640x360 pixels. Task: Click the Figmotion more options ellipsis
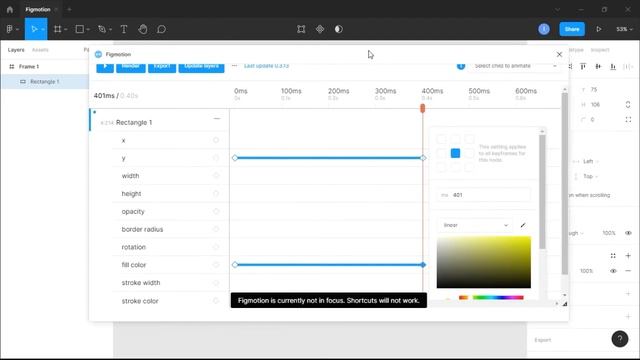(x=234, y=65)
